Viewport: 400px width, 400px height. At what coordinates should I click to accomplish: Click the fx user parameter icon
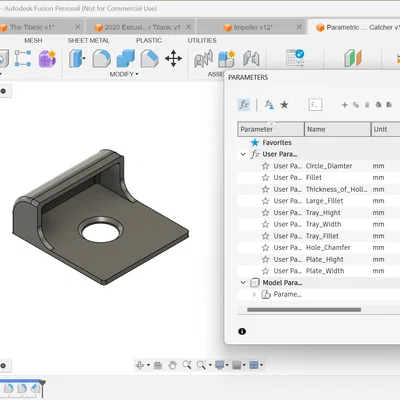click(x=269, y=105)
